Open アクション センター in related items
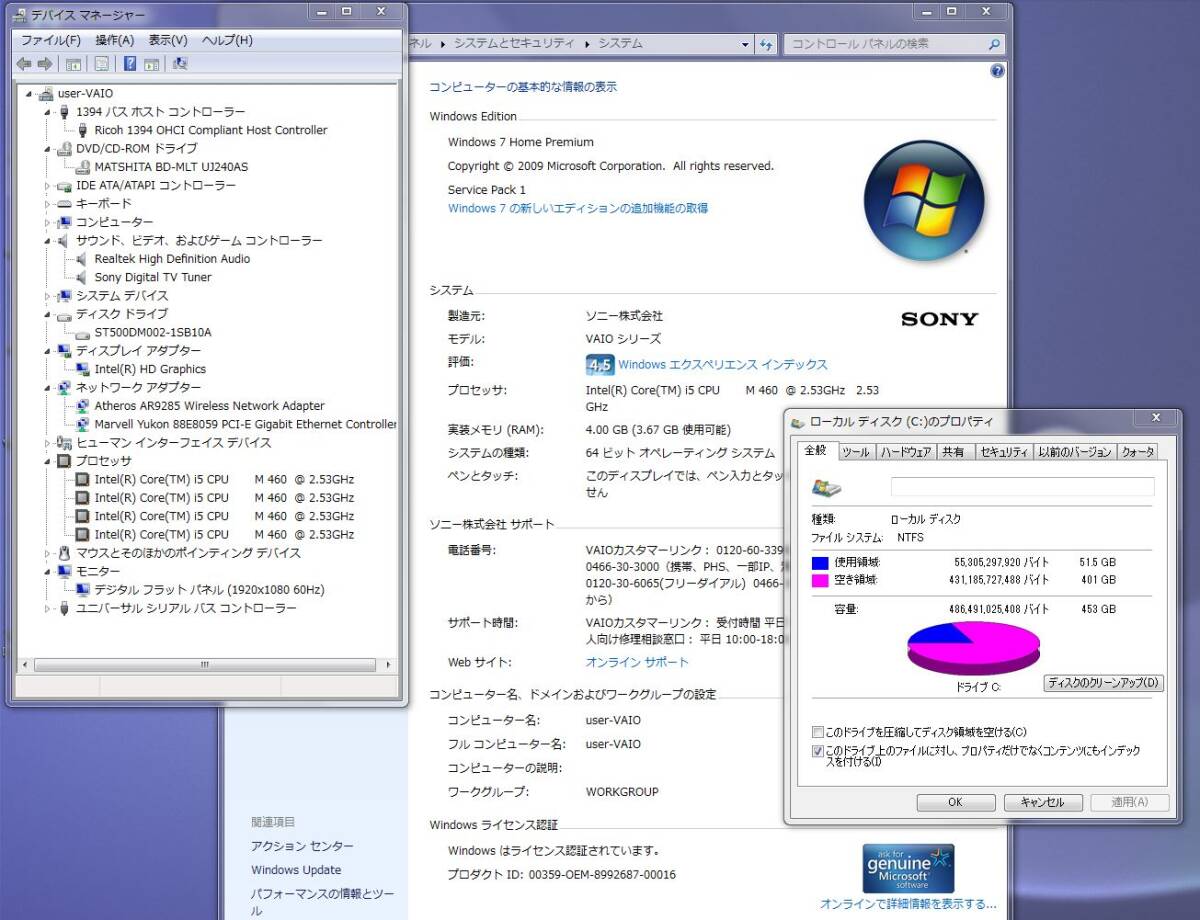This screenshot has height=920, width=1200. [x=302, y=846]
